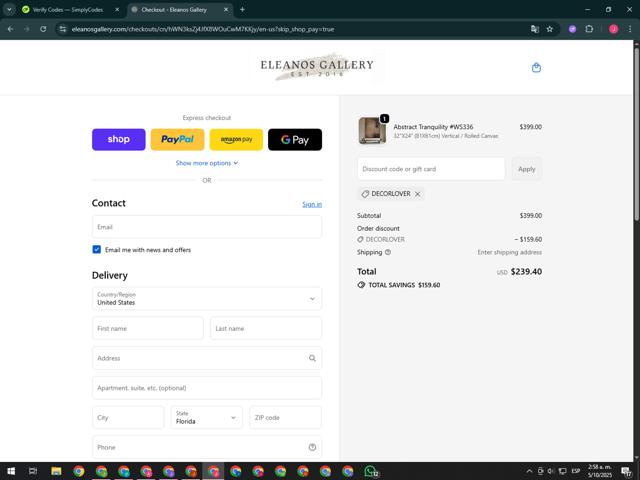Focus the Phone field

(x=207, y=447)
